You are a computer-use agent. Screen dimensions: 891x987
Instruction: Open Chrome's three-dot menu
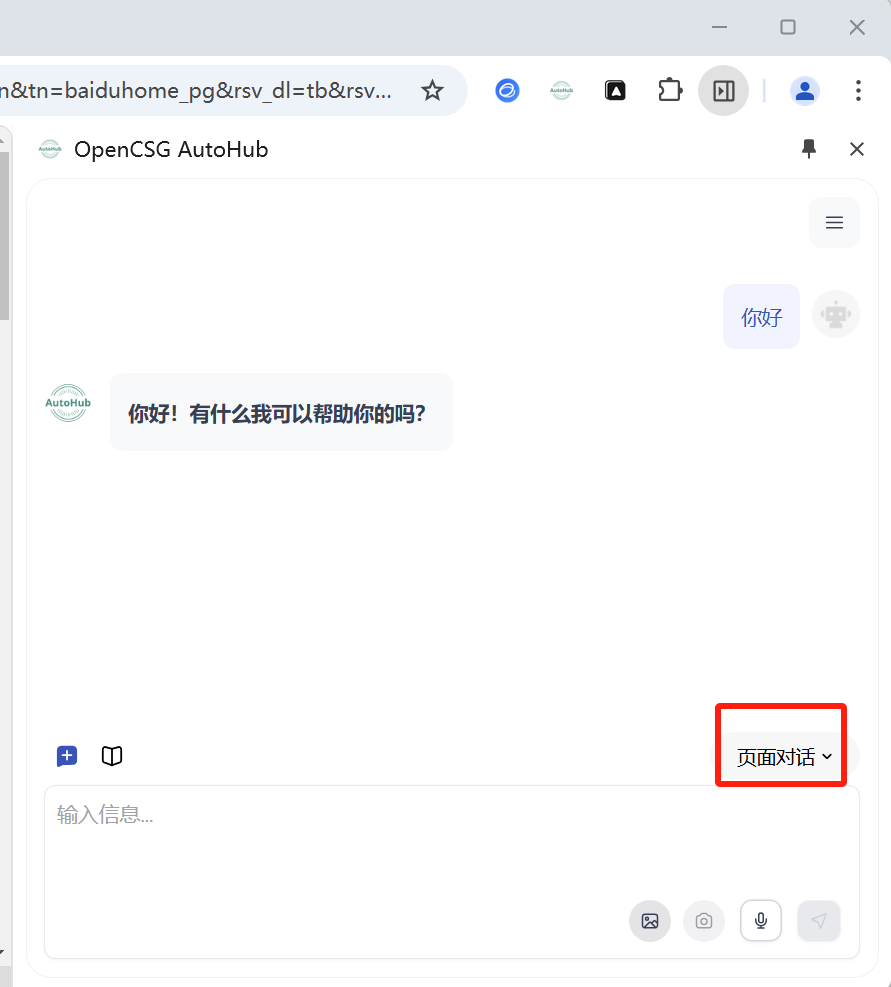coord(858,90)
